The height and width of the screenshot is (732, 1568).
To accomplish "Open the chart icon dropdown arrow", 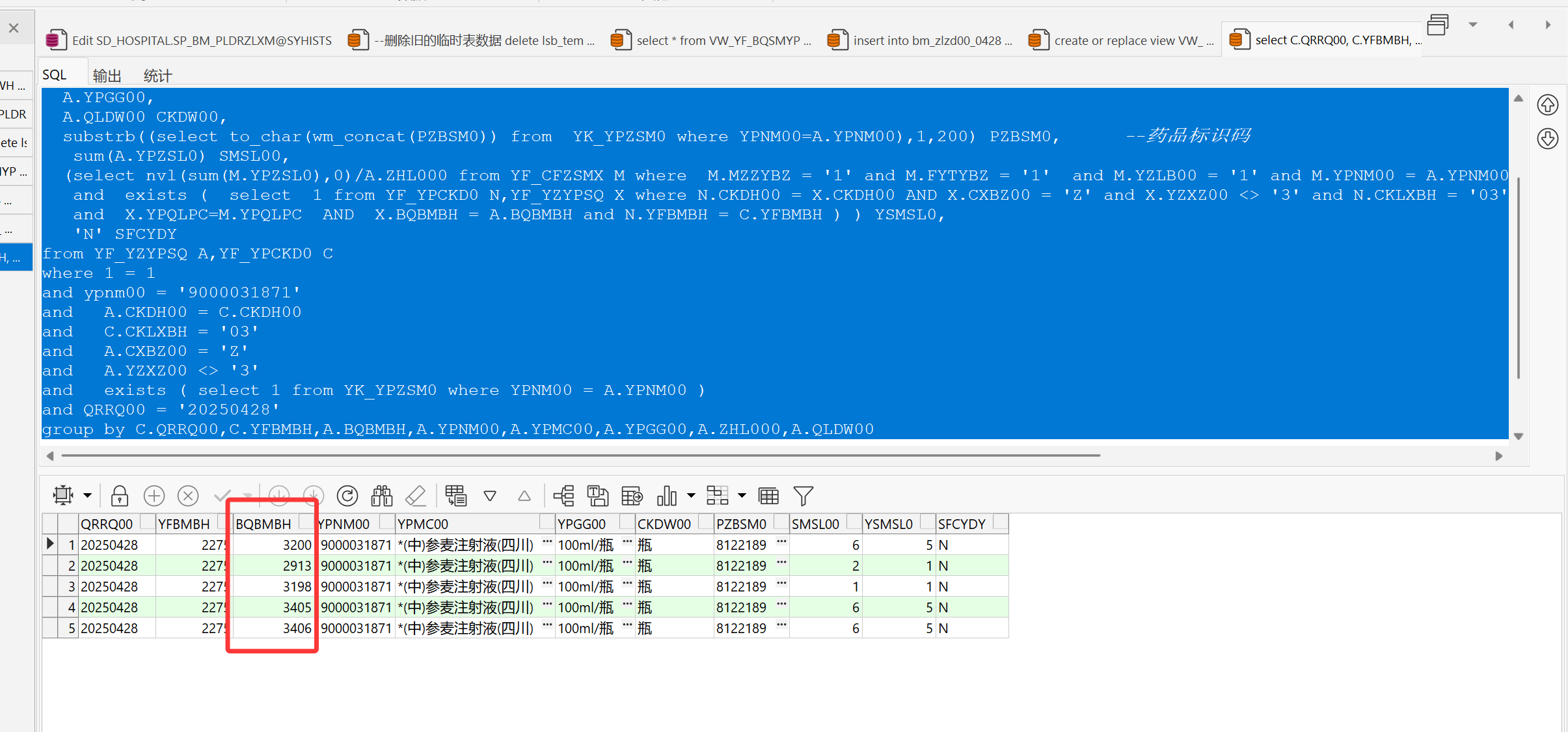I will click(691, 496).
